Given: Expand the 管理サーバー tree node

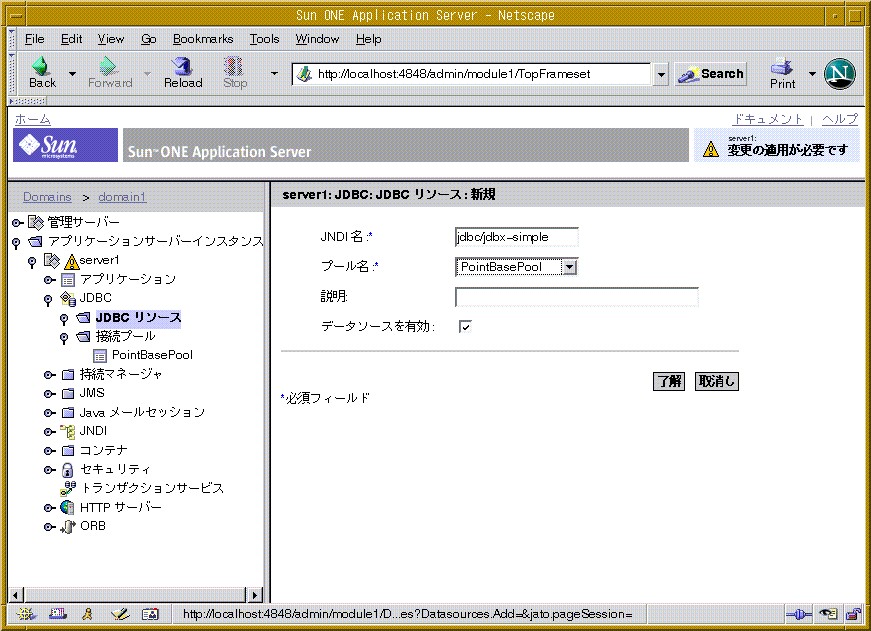Looking at the screenshot, I should [x=17, y=223].
